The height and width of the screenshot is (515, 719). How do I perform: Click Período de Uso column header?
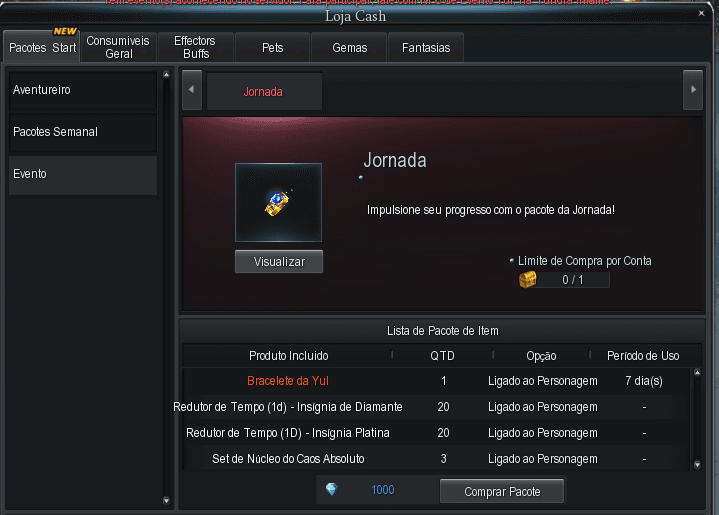click(x=643, y=355)
